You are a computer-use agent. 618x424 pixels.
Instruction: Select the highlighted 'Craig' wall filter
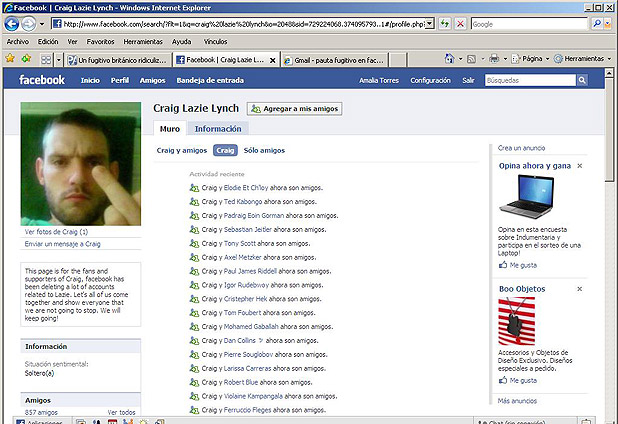(x=225, y=150)
